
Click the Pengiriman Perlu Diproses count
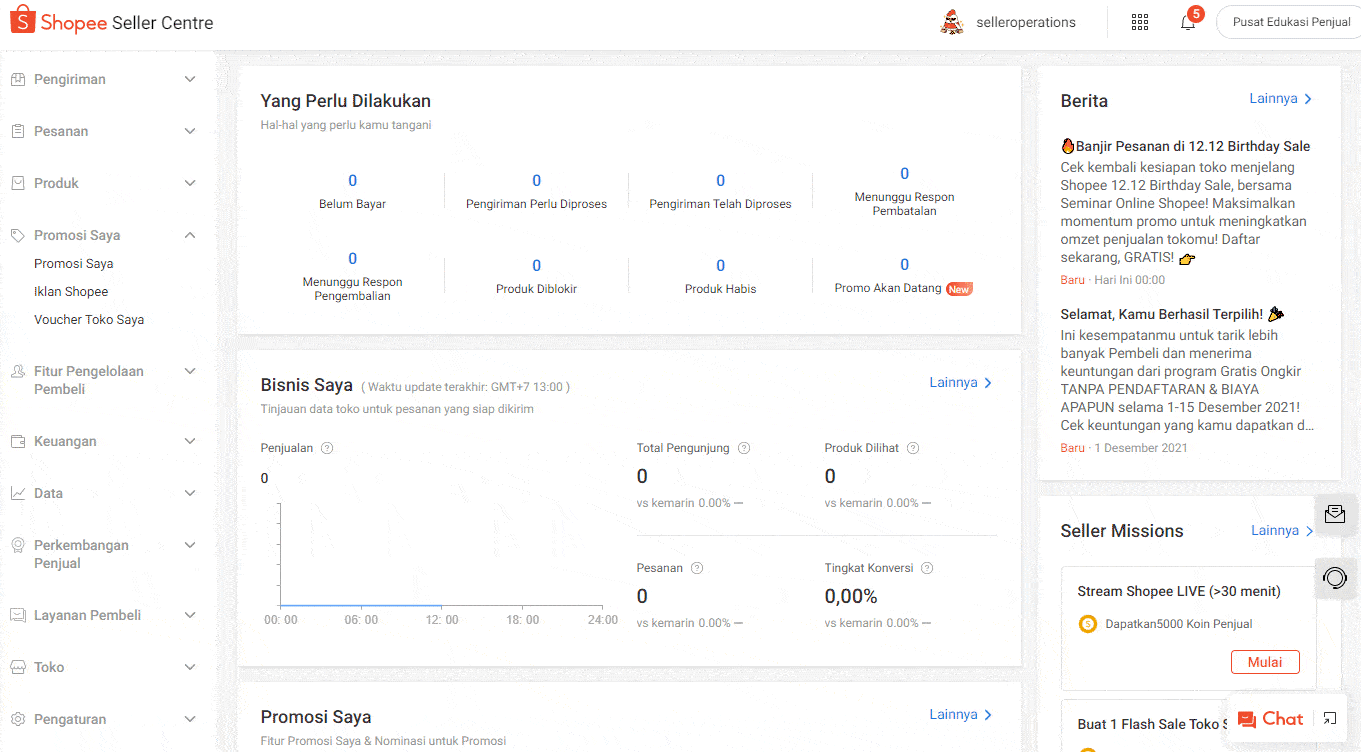[536, 181]
